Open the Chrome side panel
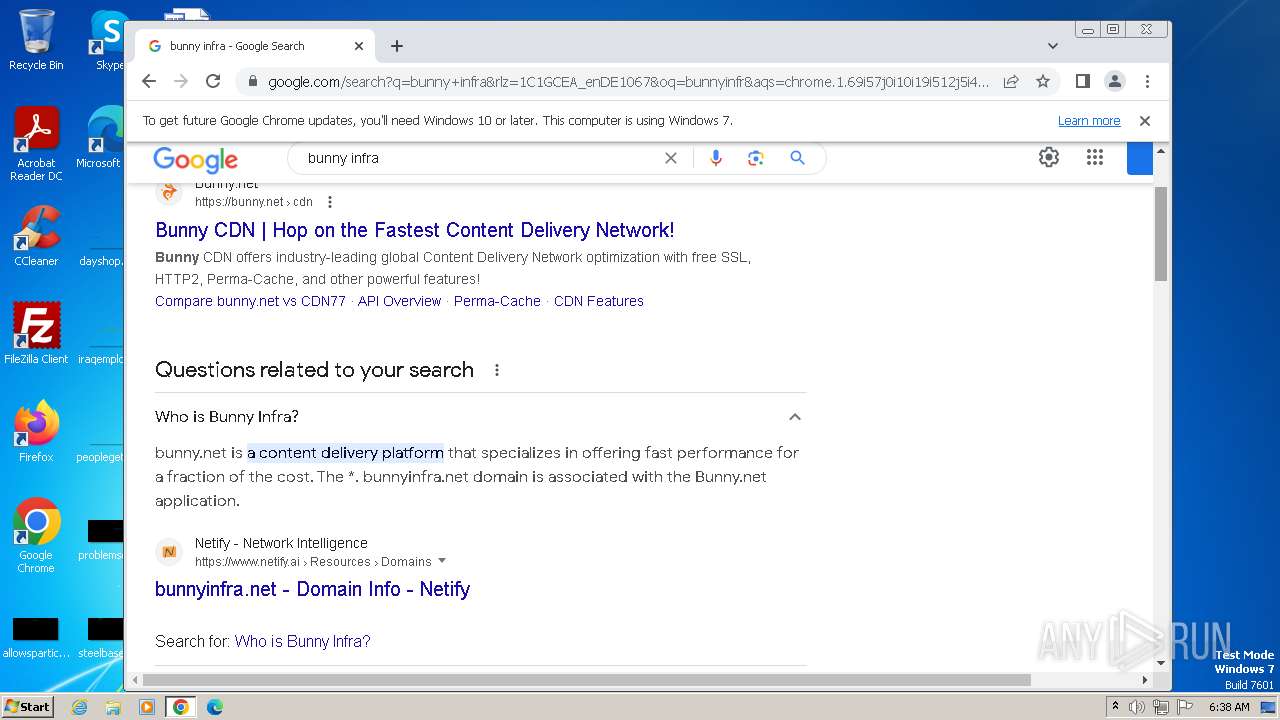This screenshot has height=720, width=1280. (x=1083, y=81)
